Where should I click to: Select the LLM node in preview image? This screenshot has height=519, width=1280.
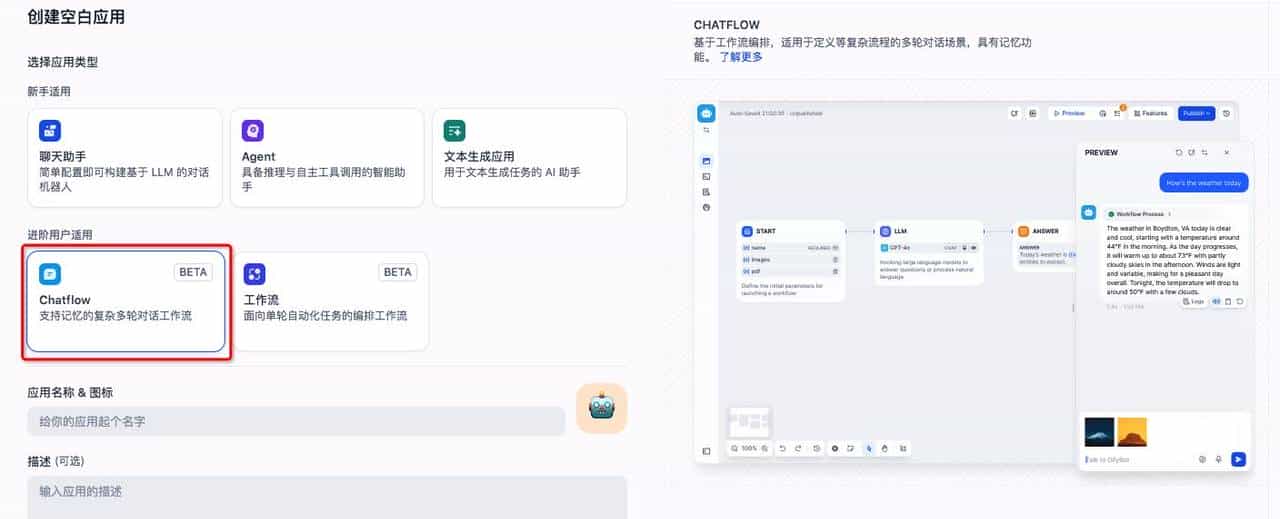929,253
